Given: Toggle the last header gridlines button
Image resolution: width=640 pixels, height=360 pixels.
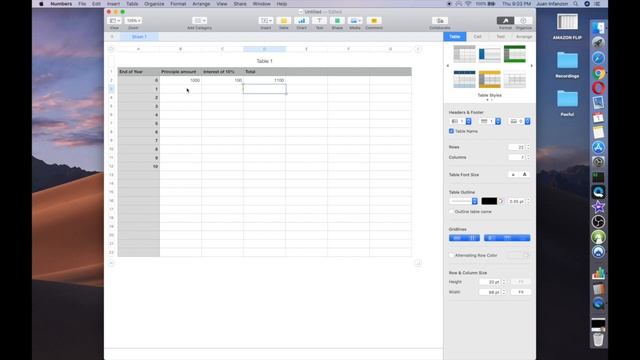Looking at the screenshot, I should point(523,238).
